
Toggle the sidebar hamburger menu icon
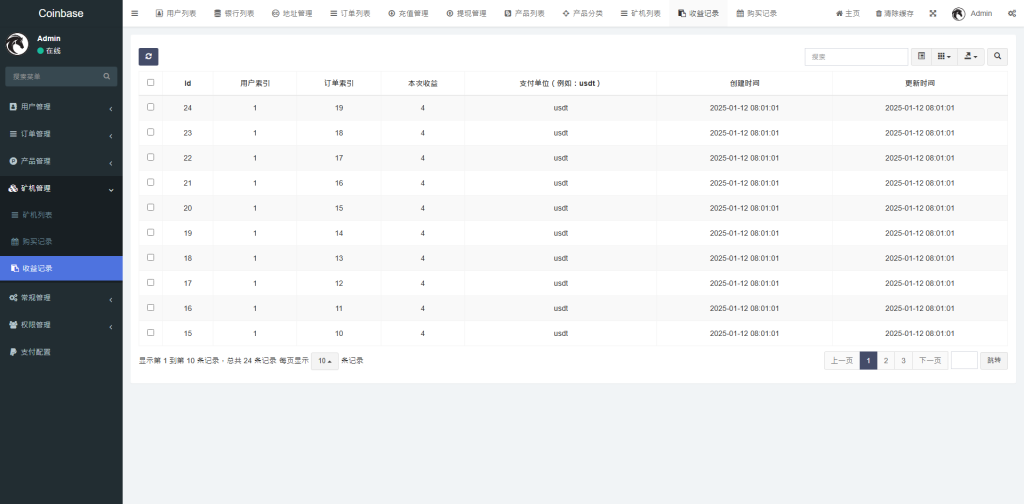(135, 14)
